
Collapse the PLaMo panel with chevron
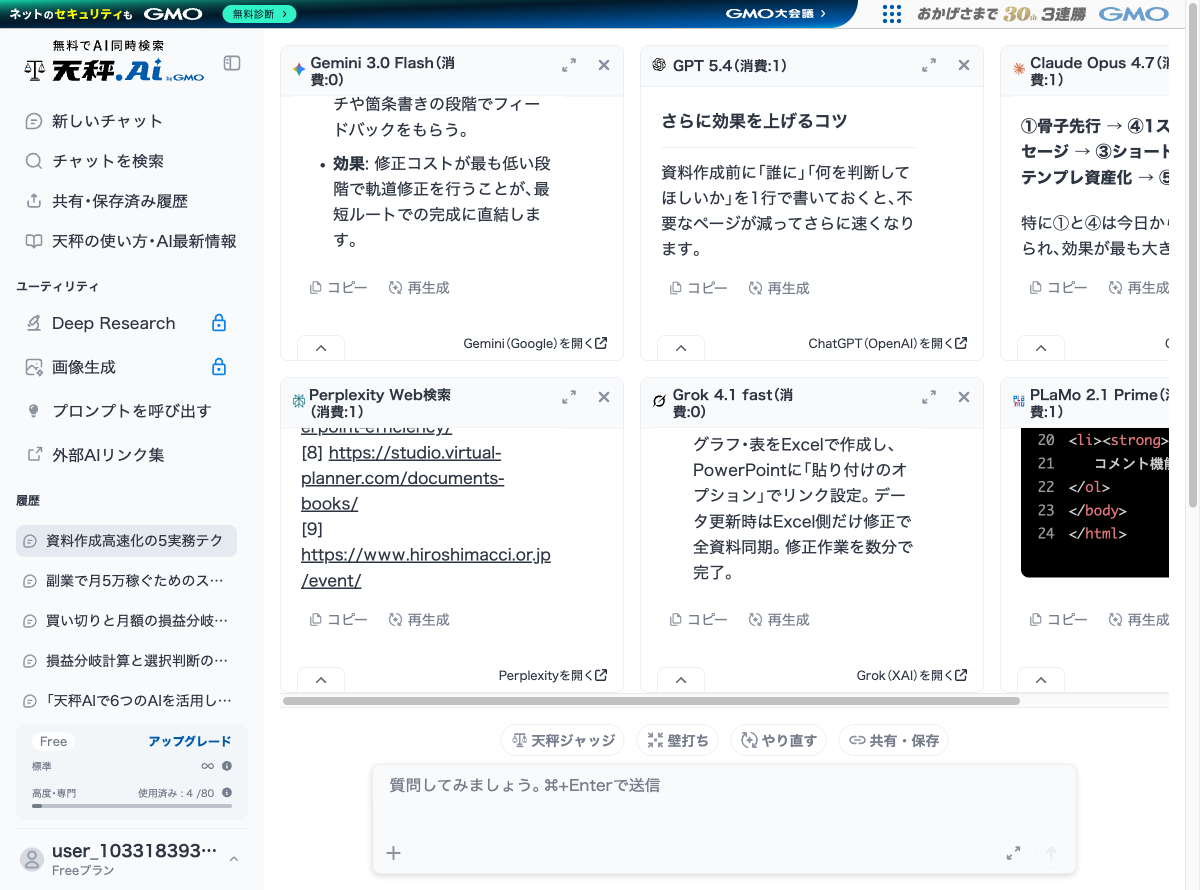1041,680
